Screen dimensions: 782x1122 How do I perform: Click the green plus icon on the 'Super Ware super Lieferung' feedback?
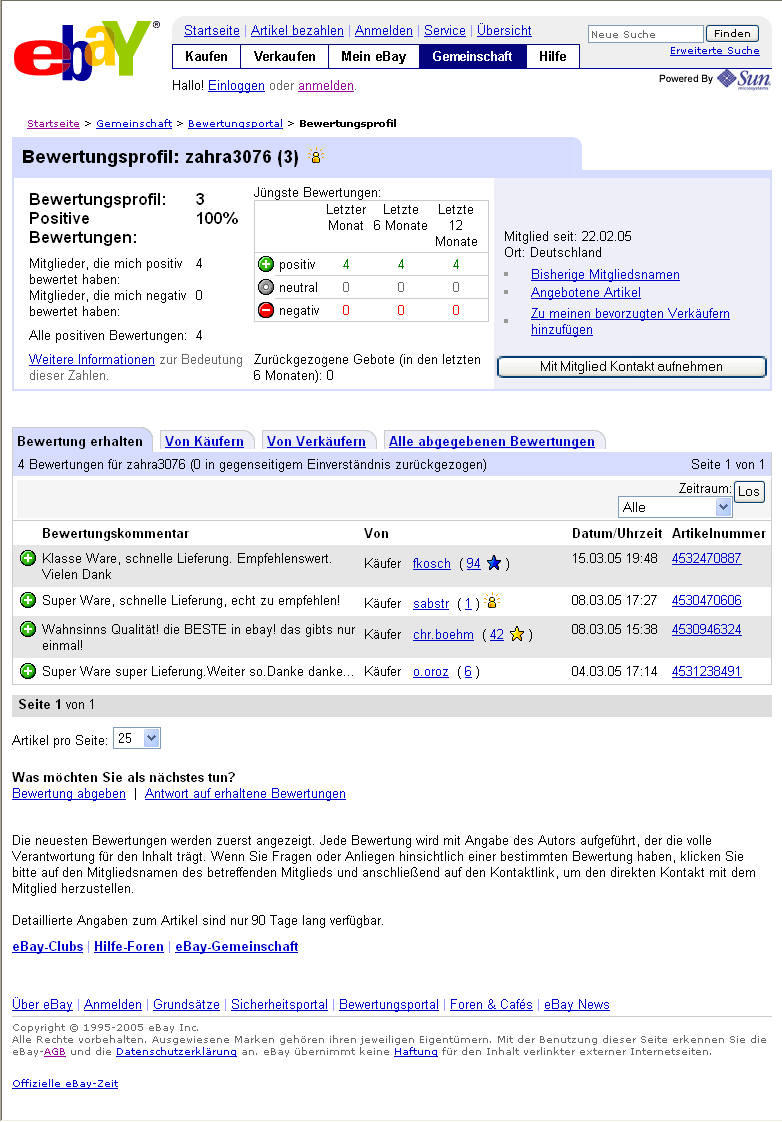pos(28,671)
